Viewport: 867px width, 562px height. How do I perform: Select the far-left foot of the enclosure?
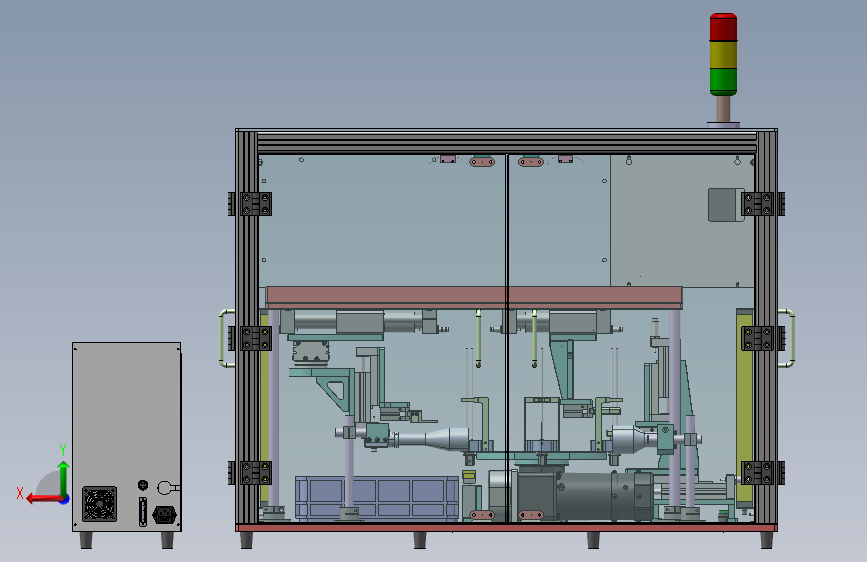(x=247, y=540)
